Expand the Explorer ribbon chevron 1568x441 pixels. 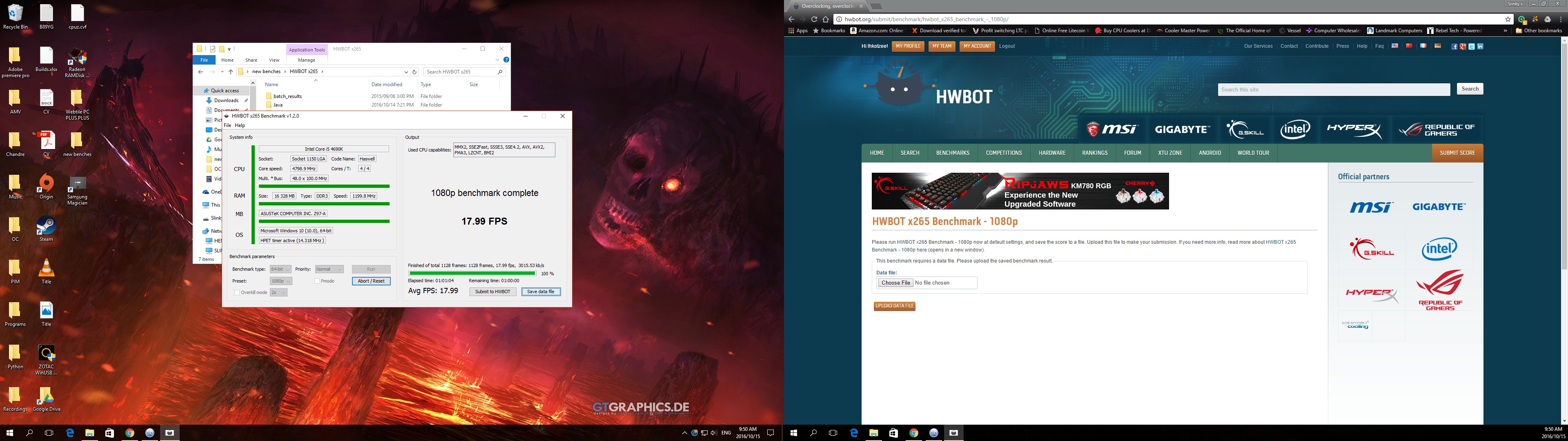pyautogui.click(x=497, y=60)
